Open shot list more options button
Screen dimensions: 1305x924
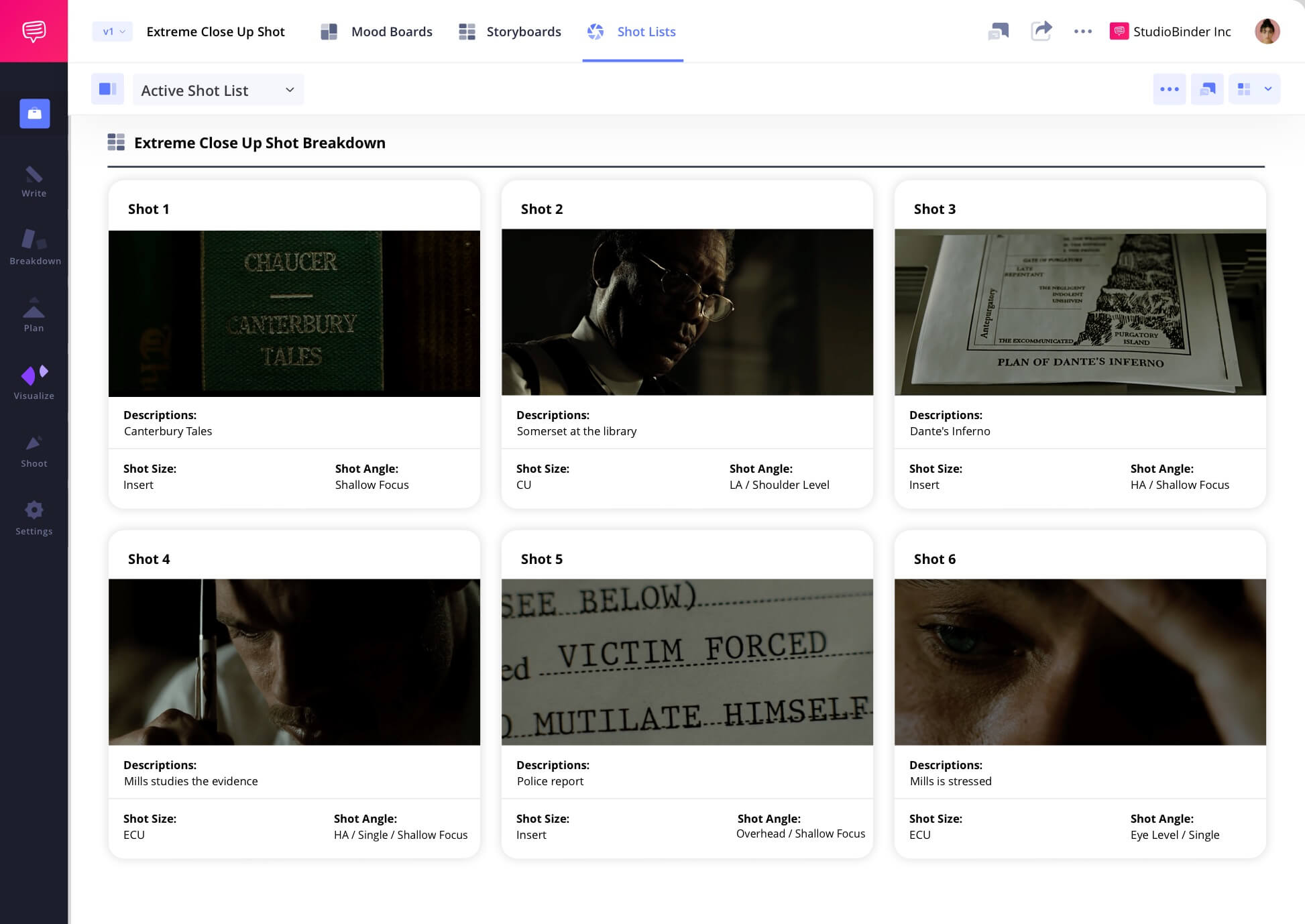point(1169,89)
